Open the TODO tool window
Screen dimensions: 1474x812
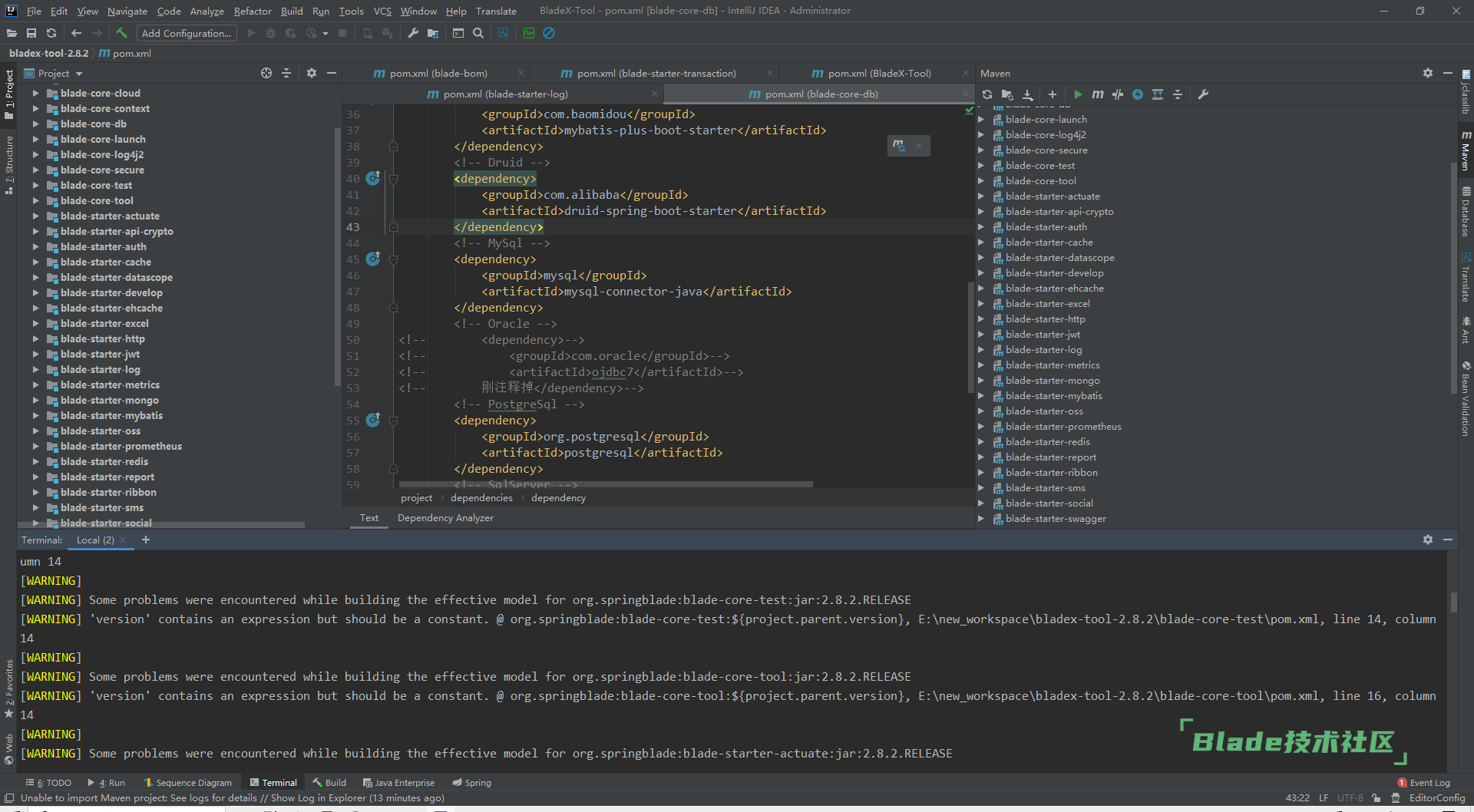click(x=48, y=783)
